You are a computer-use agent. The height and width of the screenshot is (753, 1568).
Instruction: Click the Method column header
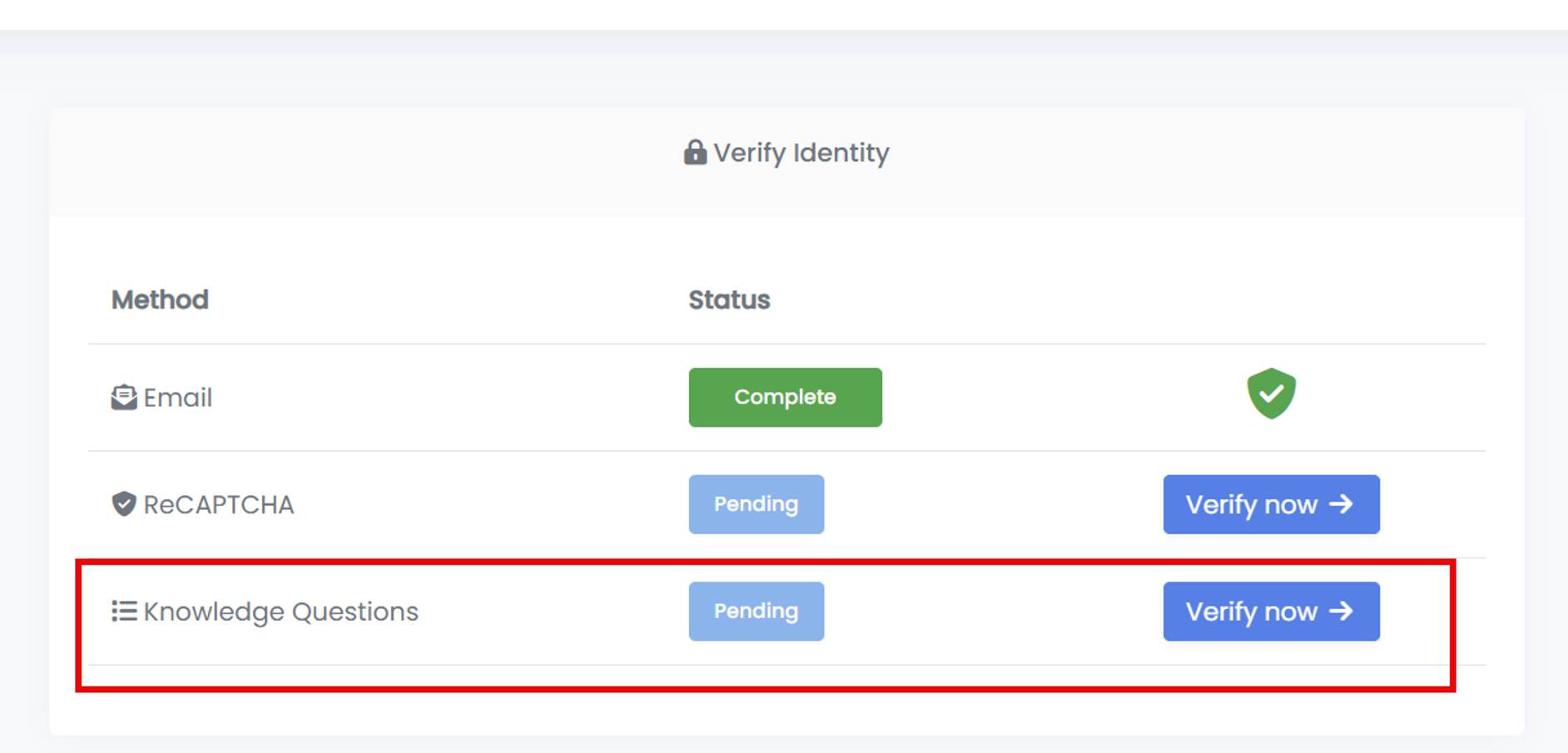coord(160,300)
